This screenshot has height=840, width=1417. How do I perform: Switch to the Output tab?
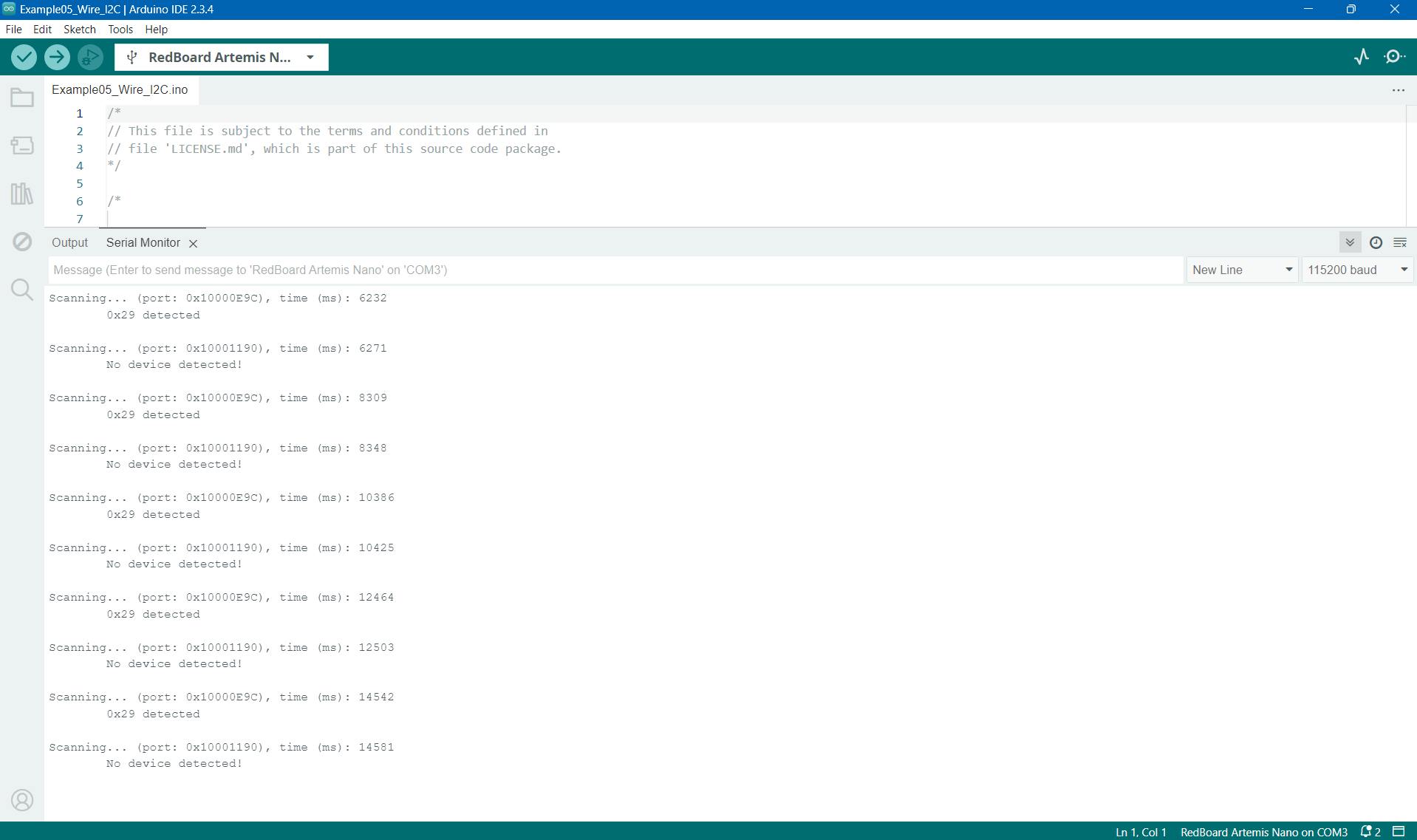(69, 242)
